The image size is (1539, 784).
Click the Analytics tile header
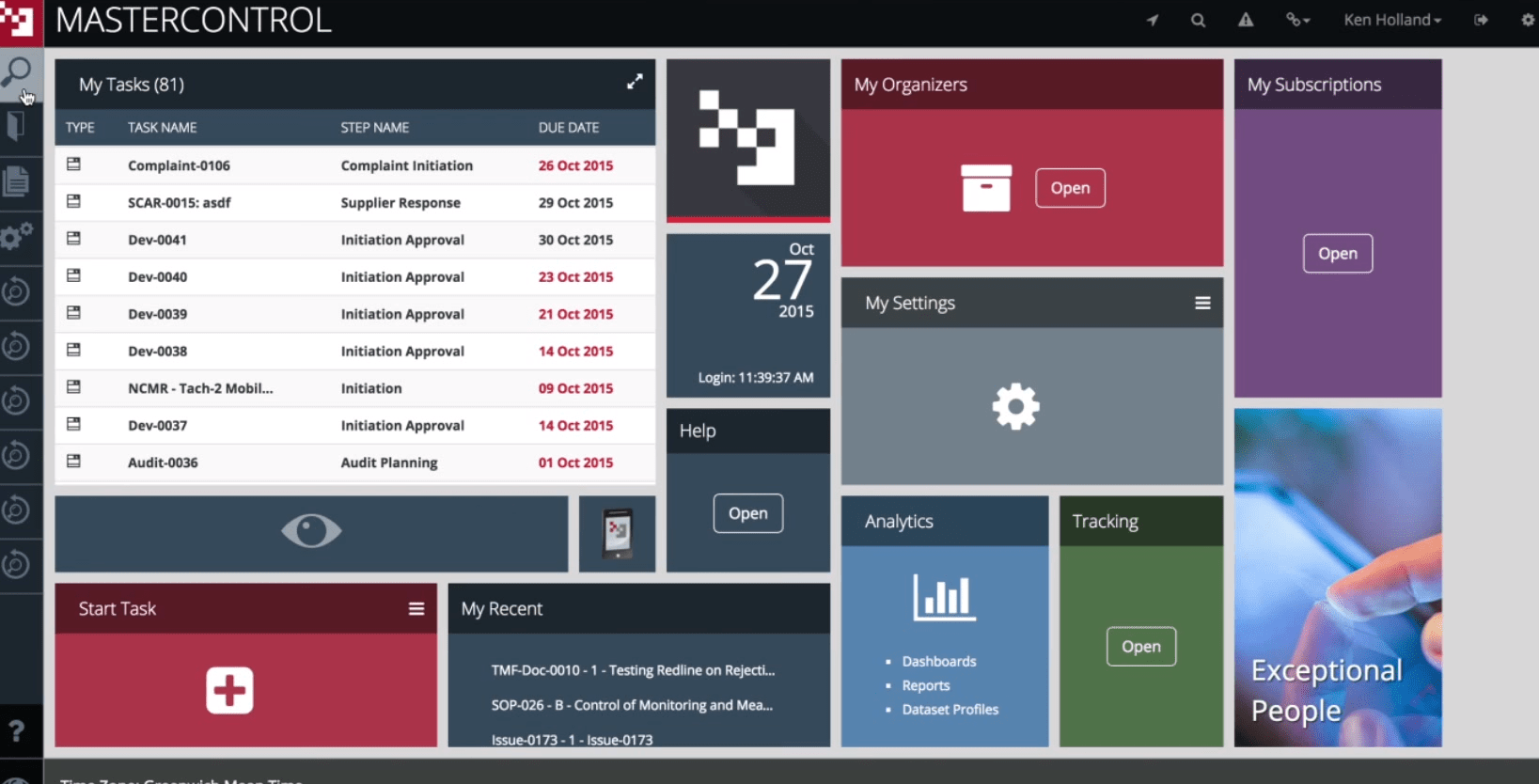pyautogui.click(x=944, y=521)
